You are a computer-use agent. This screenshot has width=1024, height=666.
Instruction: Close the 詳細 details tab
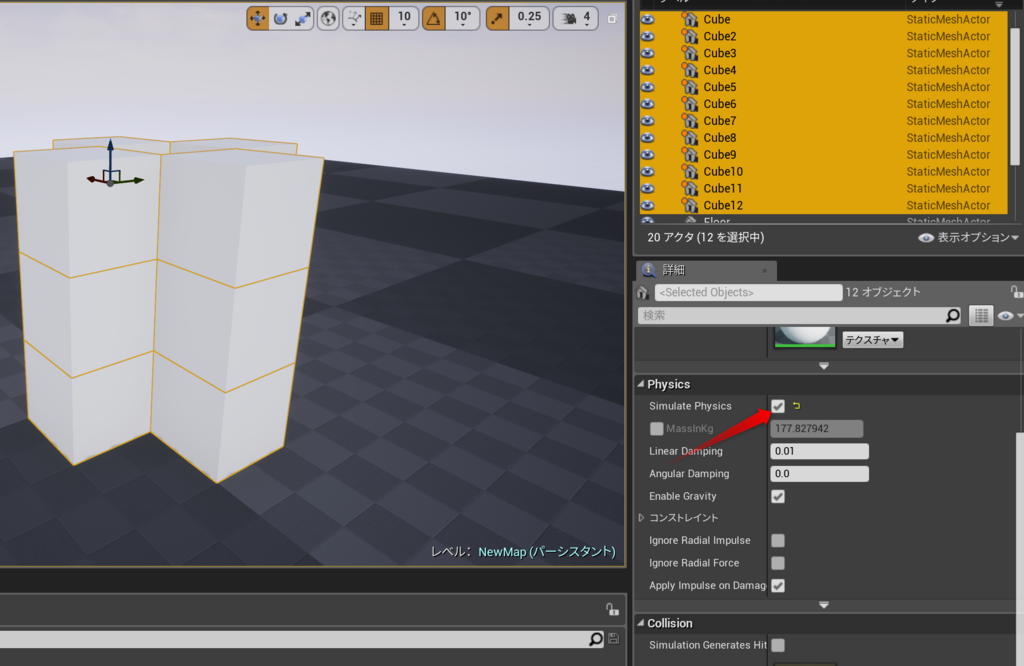click(765, 270)
